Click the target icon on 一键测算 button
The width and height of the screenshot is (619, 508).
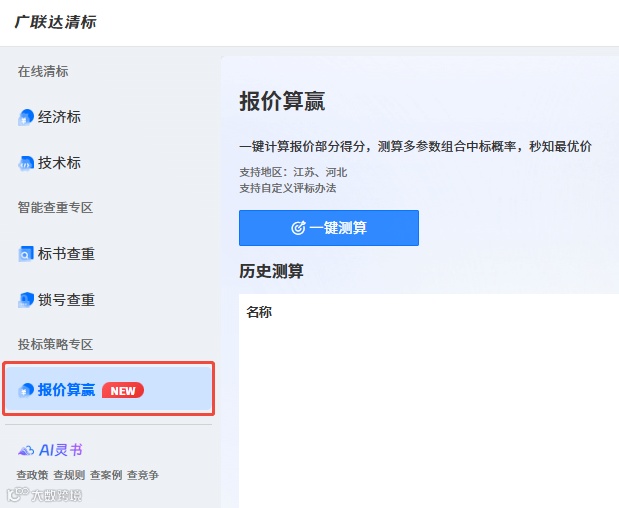coord(298,228)
